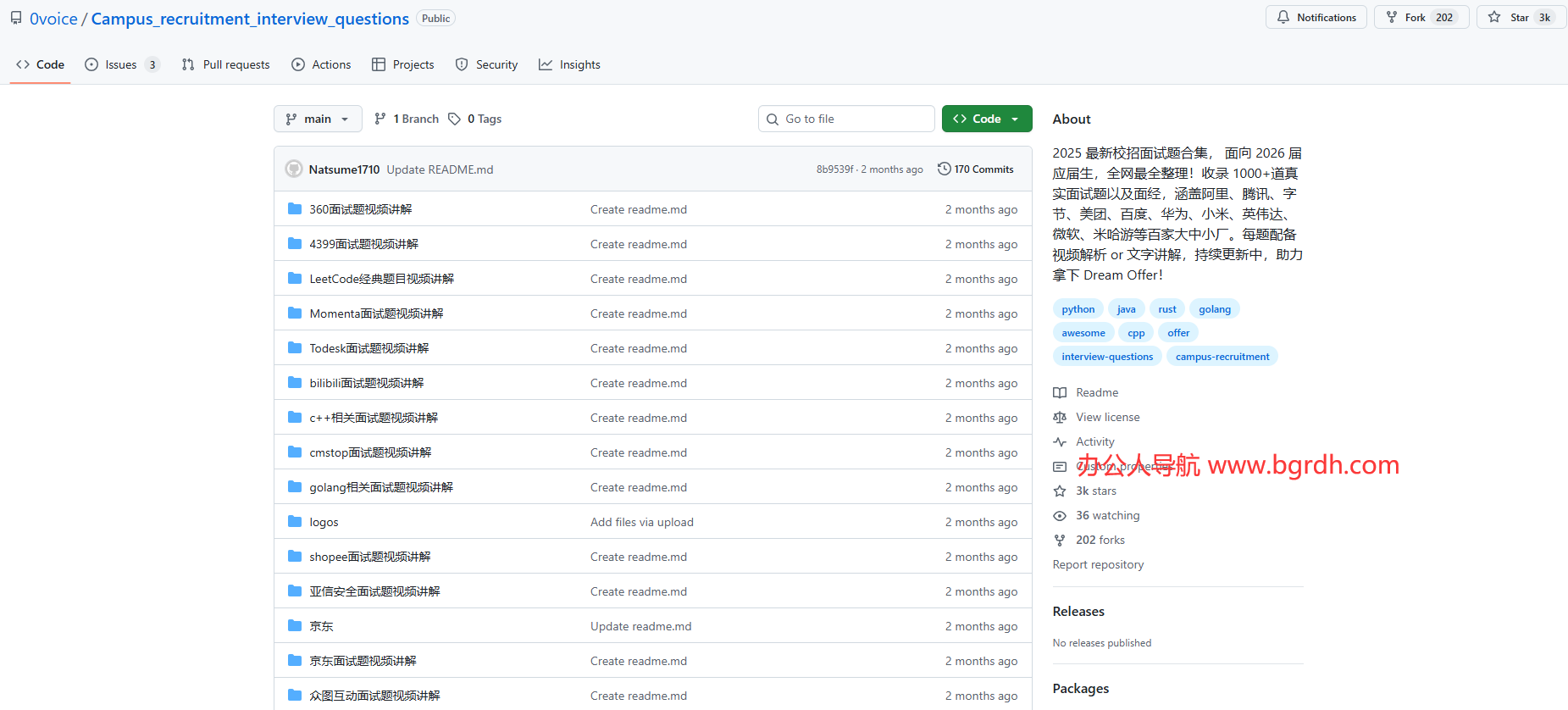Click the Natsume1710 avatar image
Viewport: 1568px width, 710px height.
[x=294, y=169]
